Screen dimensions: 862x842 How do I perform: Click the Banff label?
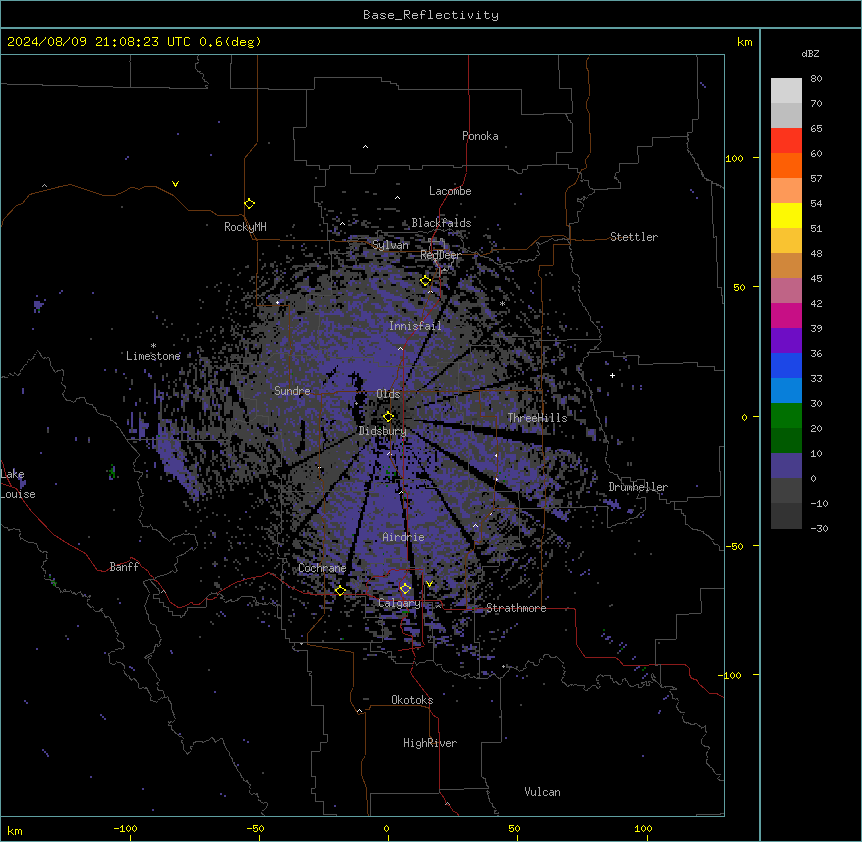(124, 567)
